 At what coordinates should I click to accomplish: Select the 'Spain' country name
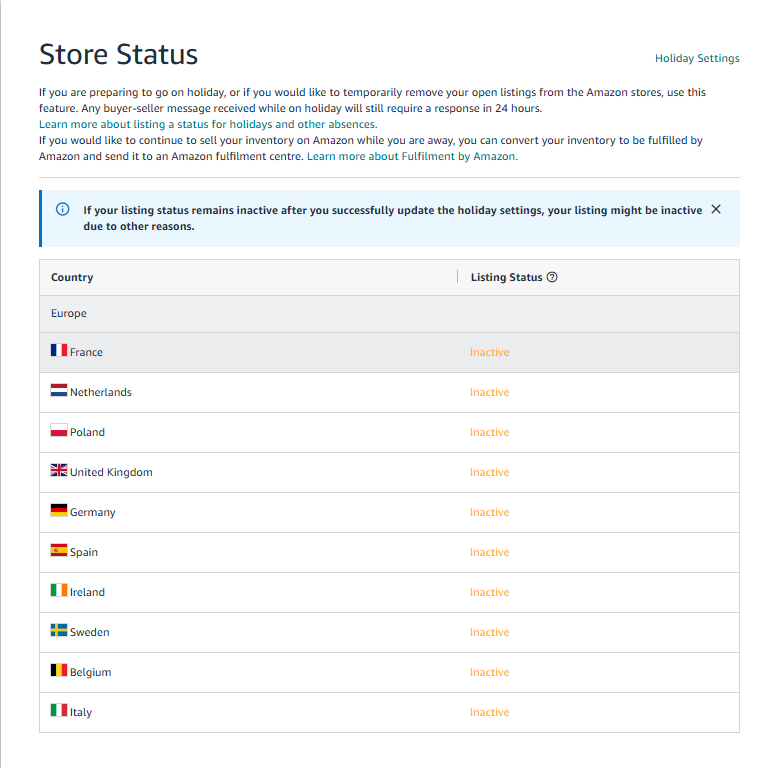84,552
